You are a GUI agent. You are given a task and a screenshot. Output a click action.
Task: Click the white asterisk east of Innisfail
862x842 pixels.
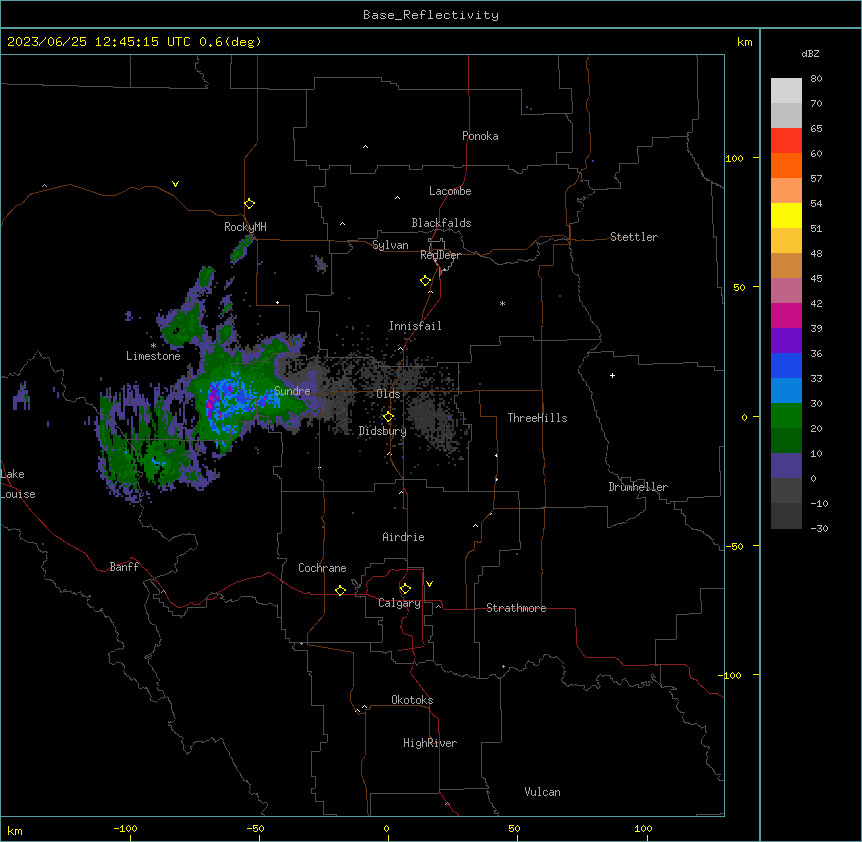tap(502, 303)
